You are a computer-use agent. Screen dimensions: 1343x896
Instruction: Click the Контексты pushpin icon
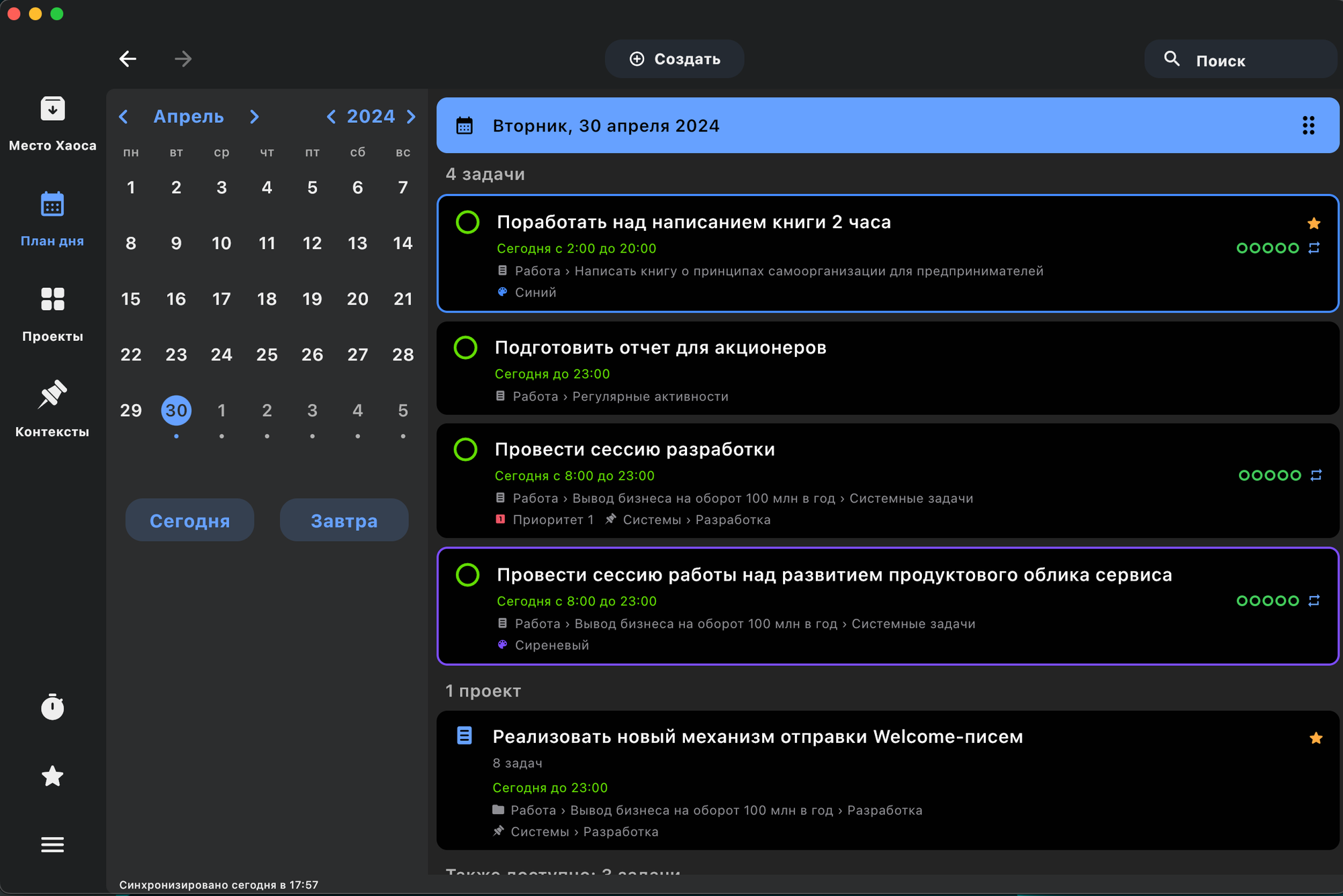coord(52,395)
